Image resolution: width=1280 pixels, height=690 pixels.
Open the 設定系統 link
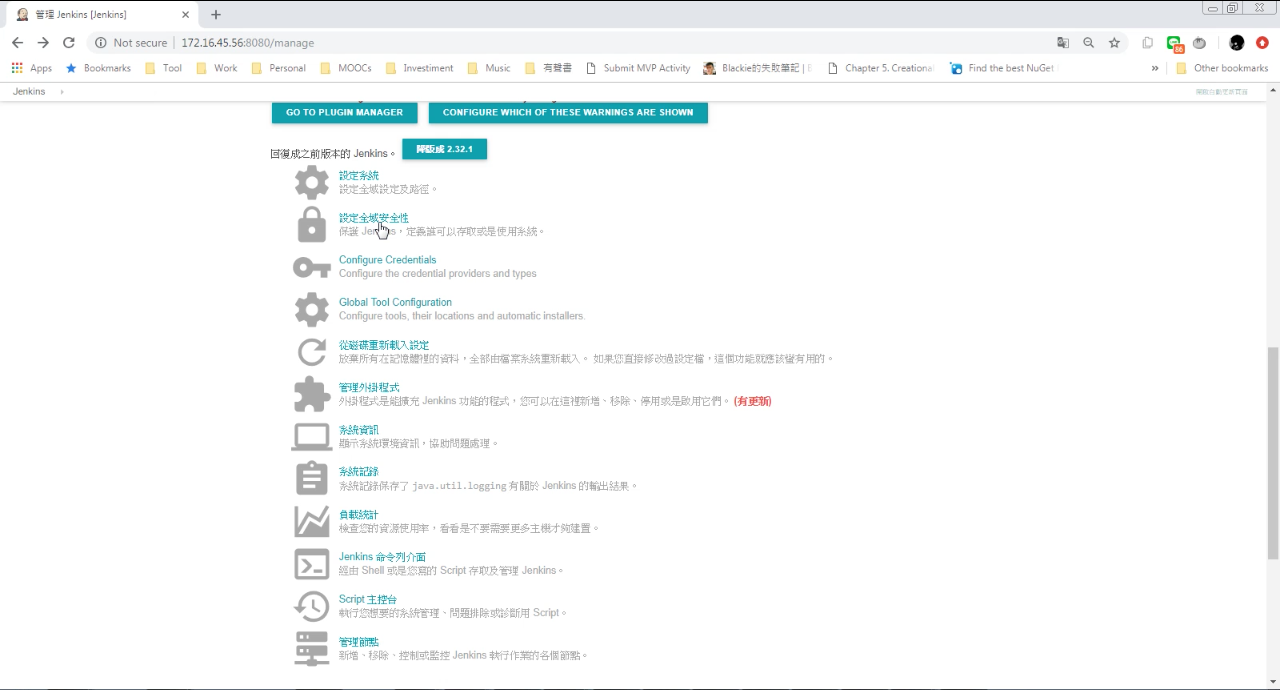(x=358, y=175)
